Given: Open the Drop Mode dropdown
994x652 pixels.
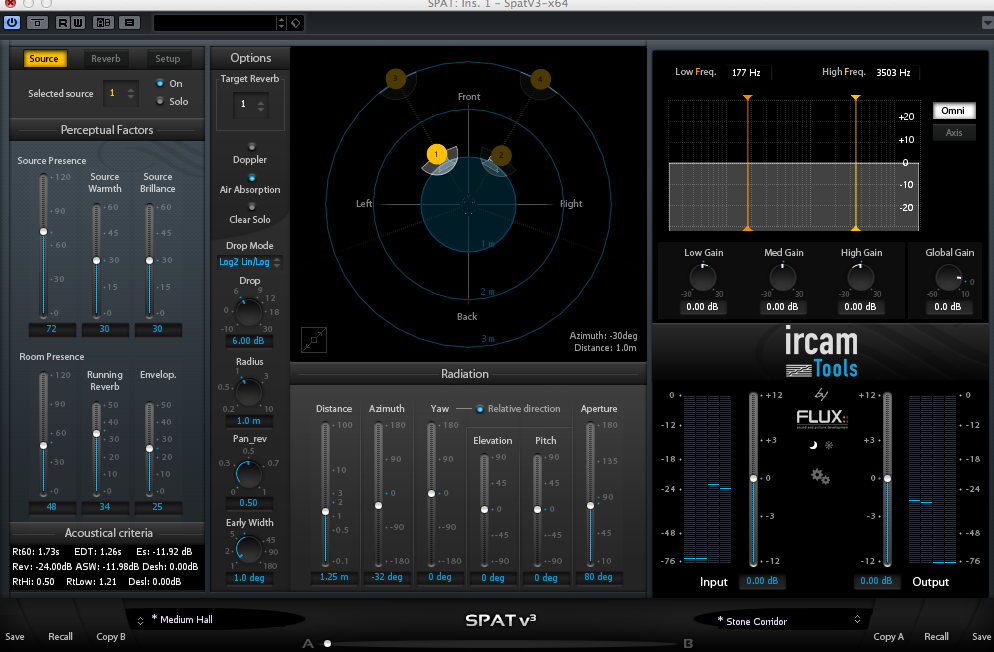Looking at the screenshot, I should [249, 262].
